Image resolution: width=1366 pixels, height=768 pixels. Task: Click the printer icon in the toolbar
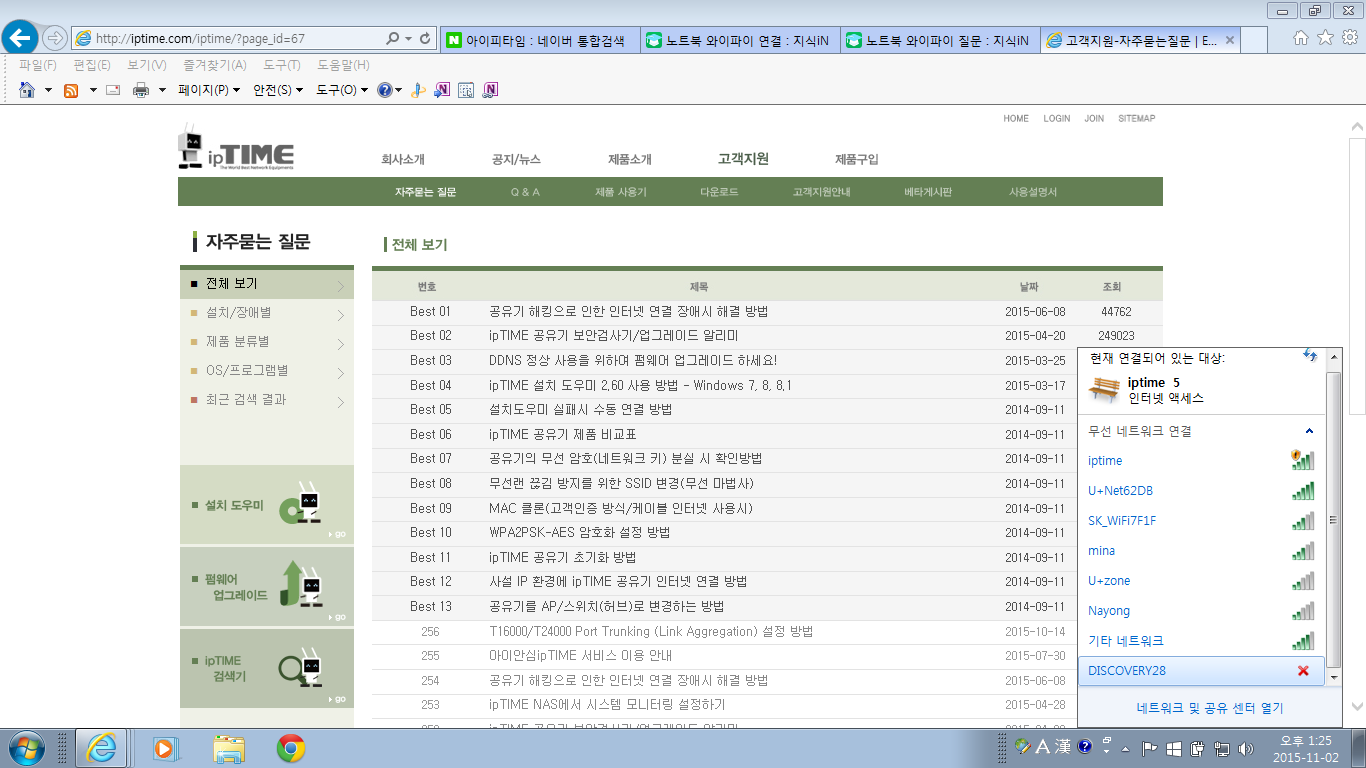tap(141, 90)
